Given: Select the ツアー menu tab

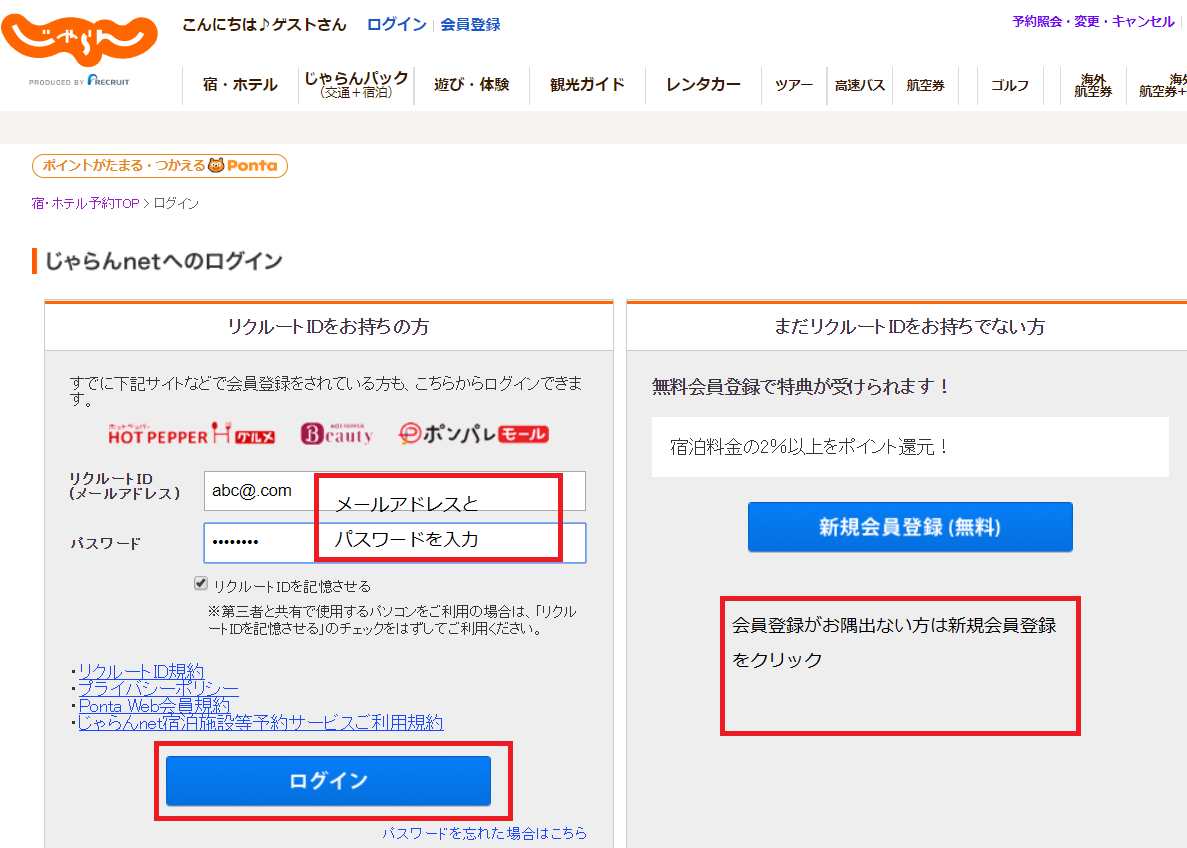Looking at the screenshot, I should coord(793,85).
